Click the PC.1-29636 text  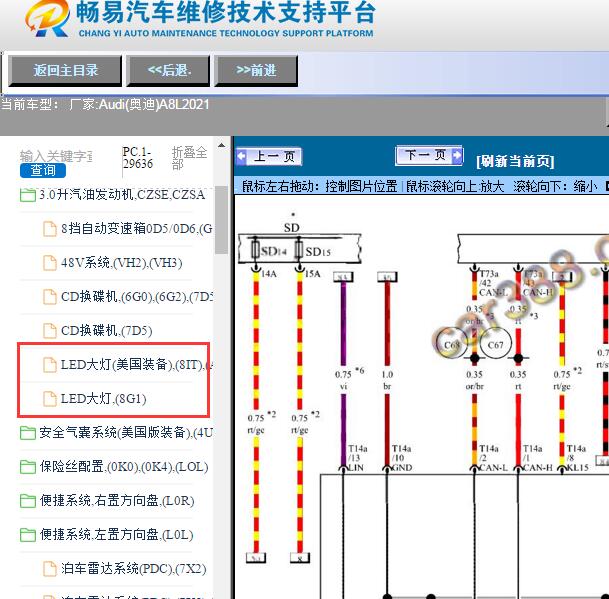coord(137,158)
